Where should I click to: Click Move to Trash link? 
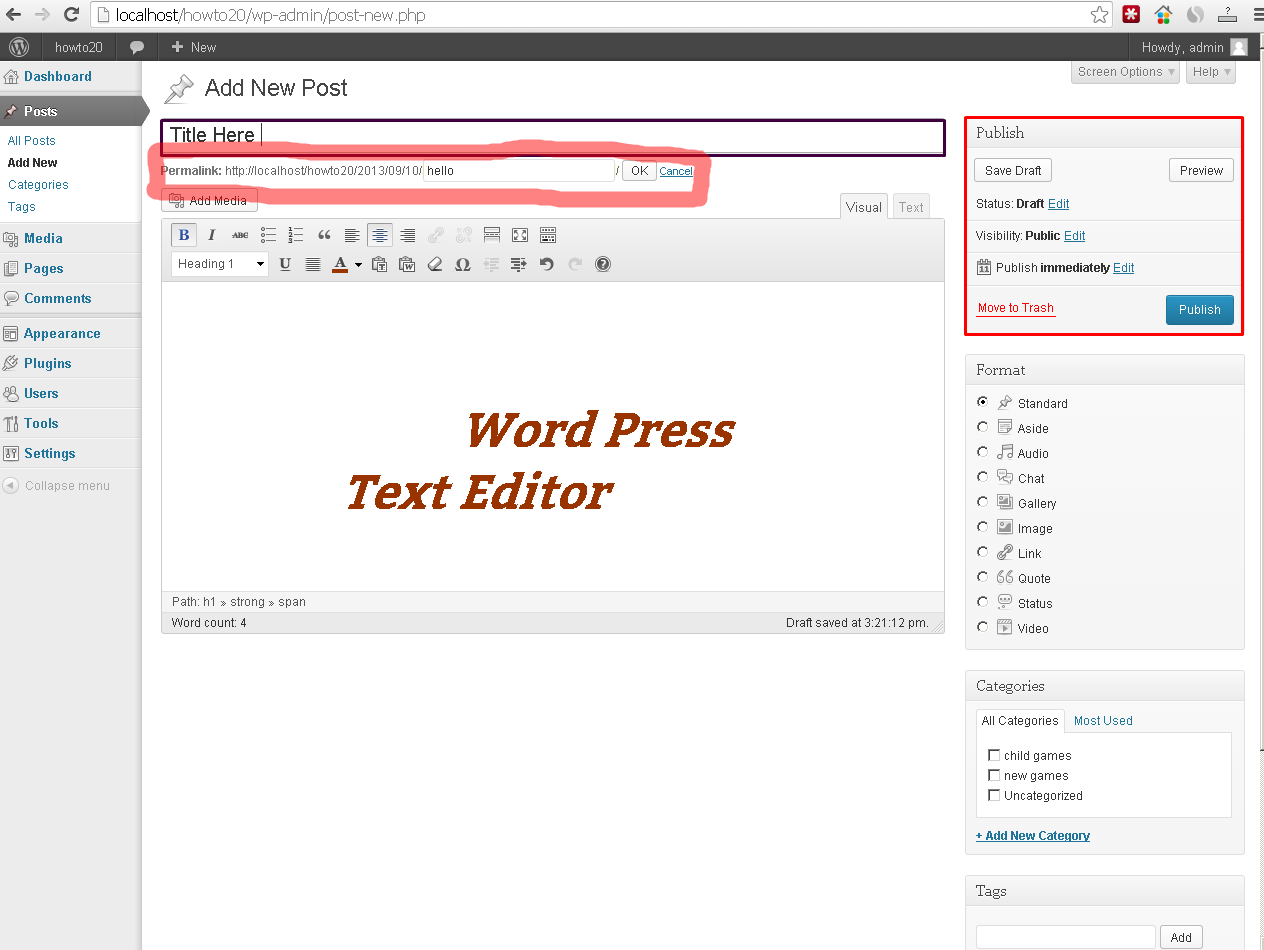[x=1016, y=308]
